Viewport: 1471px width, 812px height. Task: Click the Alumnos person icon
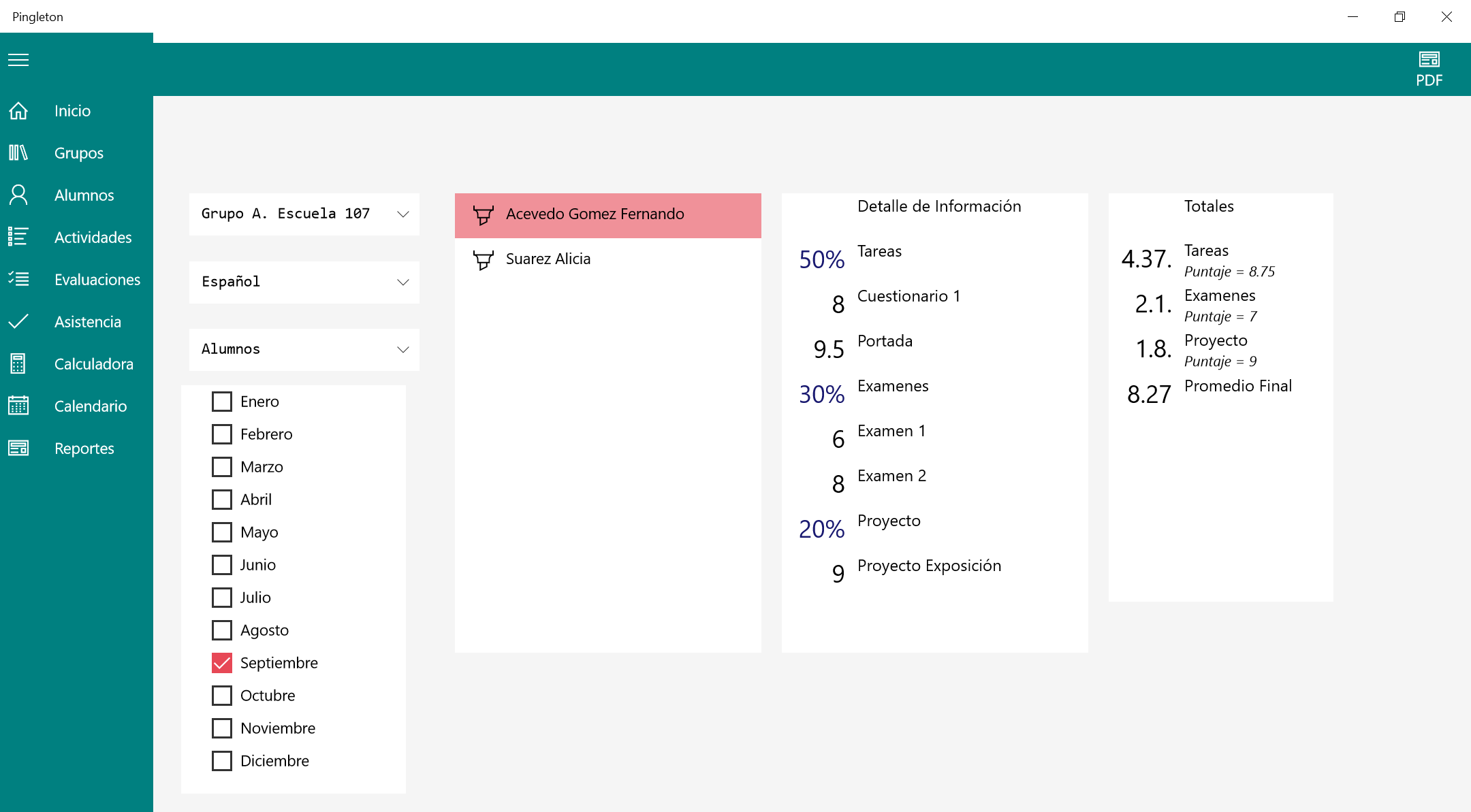click(x=18, y=195)
